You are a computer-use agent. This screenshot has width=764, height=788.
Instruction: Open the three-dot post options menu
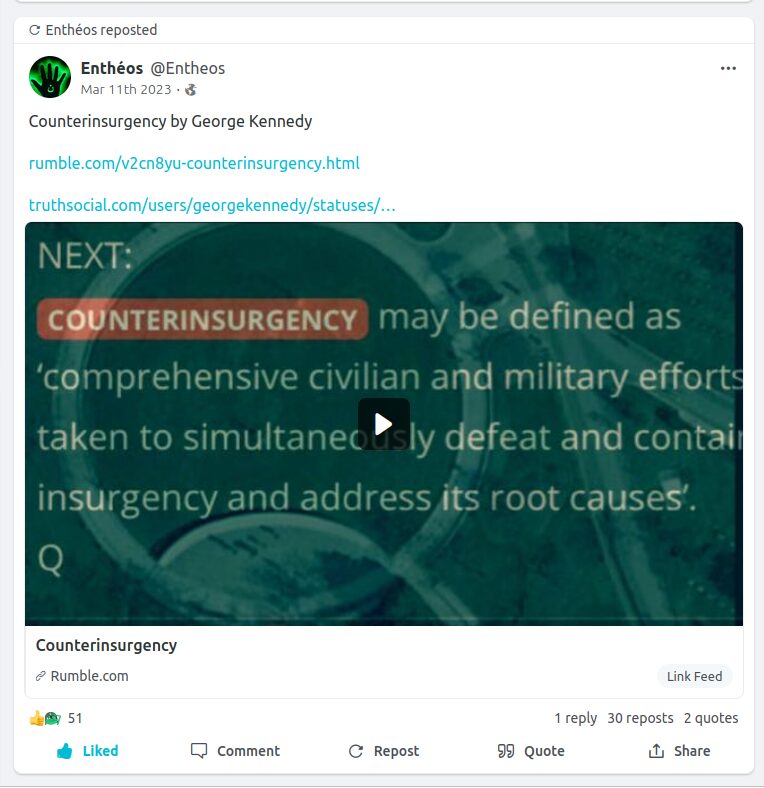coord(728,68)
